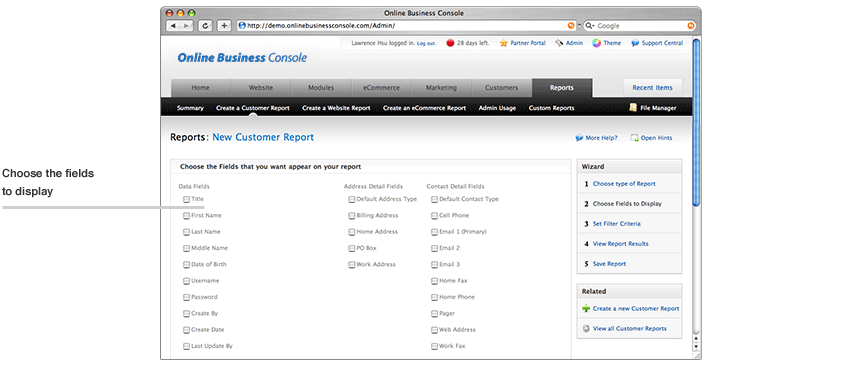Click Save Report wizard step
This screenshot has width=860, height=370.
609,264
